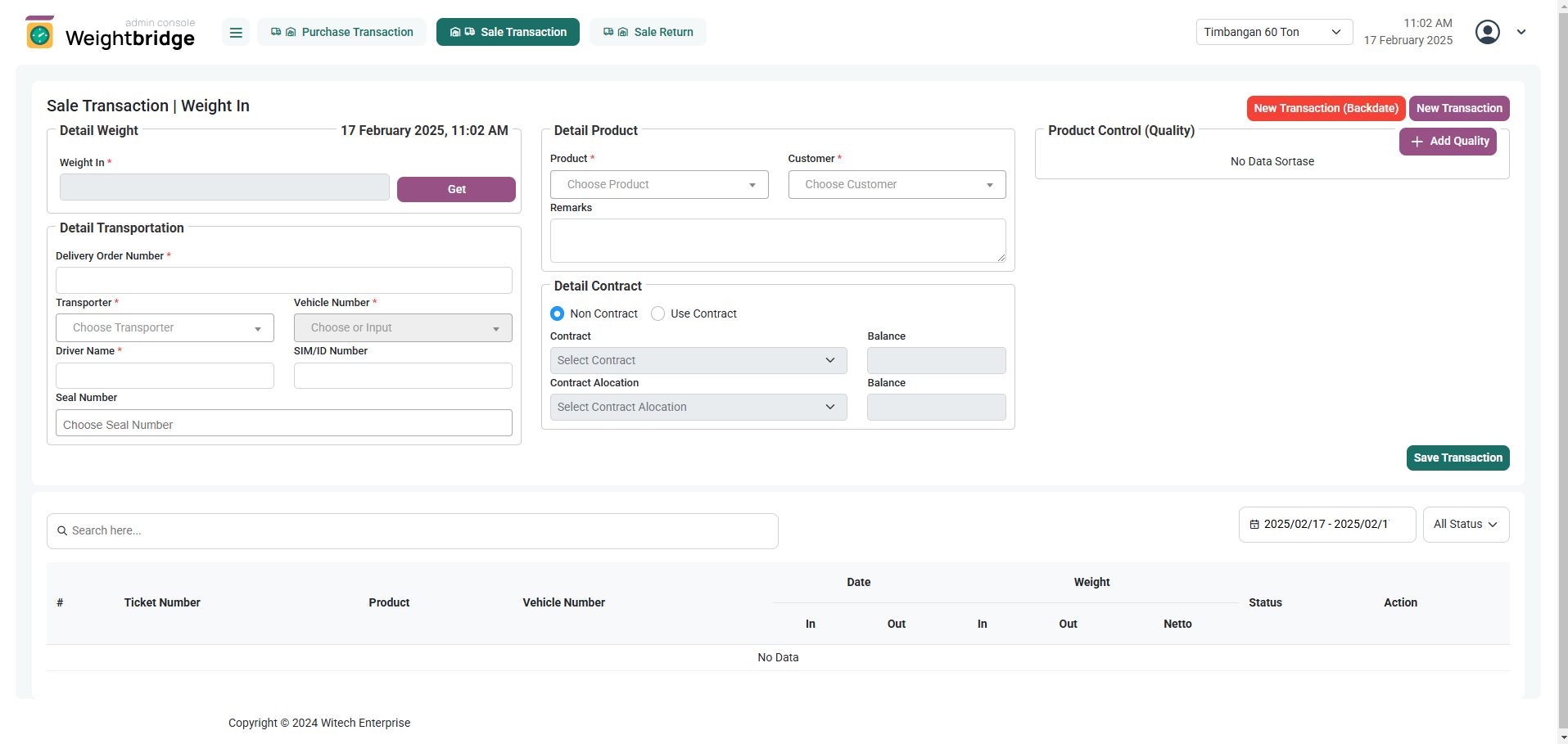1568x744 pixels.
Task: Expand the Choose Transporter dropdown
Action: (165, 328)
